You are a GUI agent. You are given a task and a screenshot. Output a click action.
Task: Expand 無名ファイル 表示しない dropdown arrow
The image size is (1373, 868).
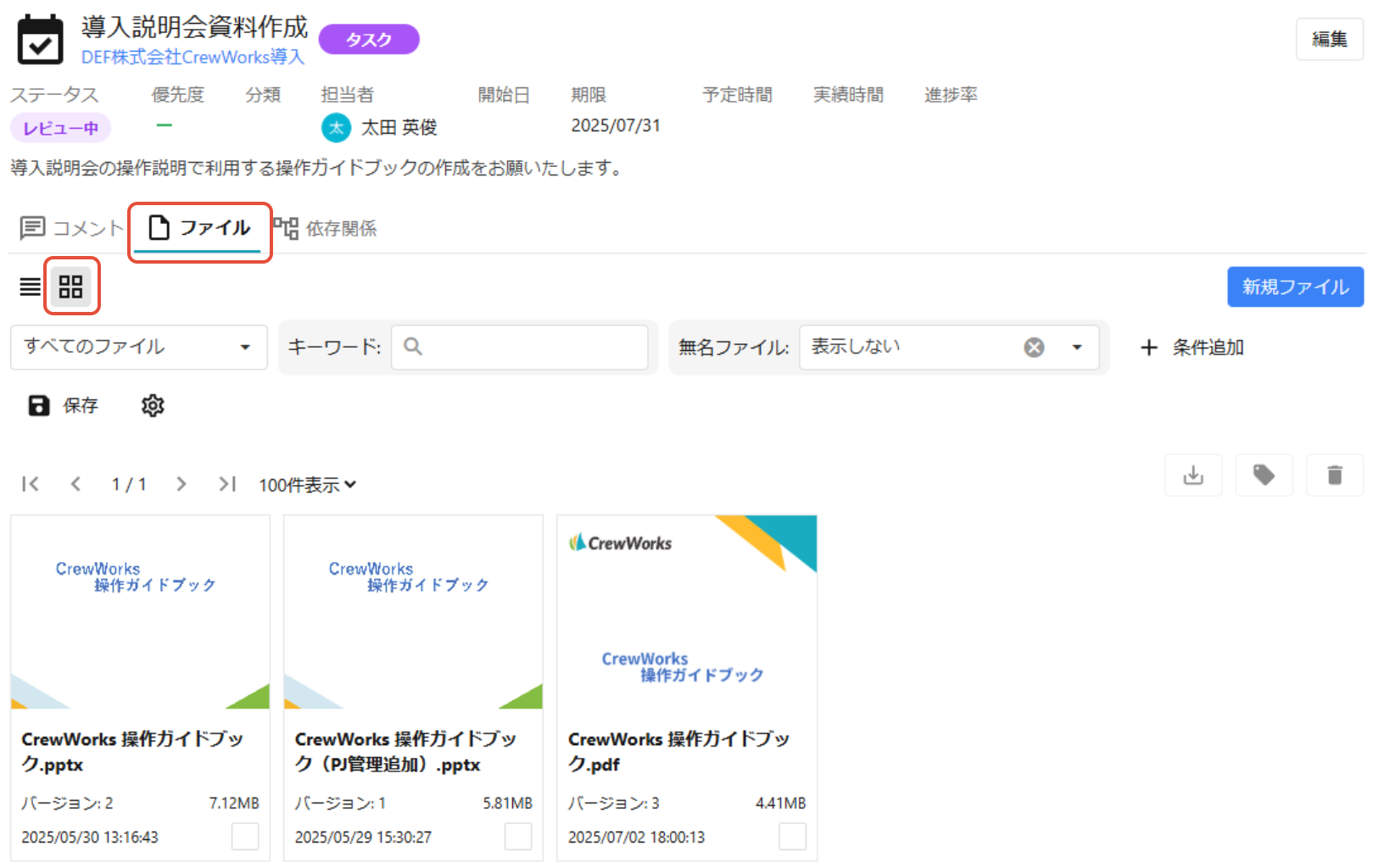[x=1077, y=348]
